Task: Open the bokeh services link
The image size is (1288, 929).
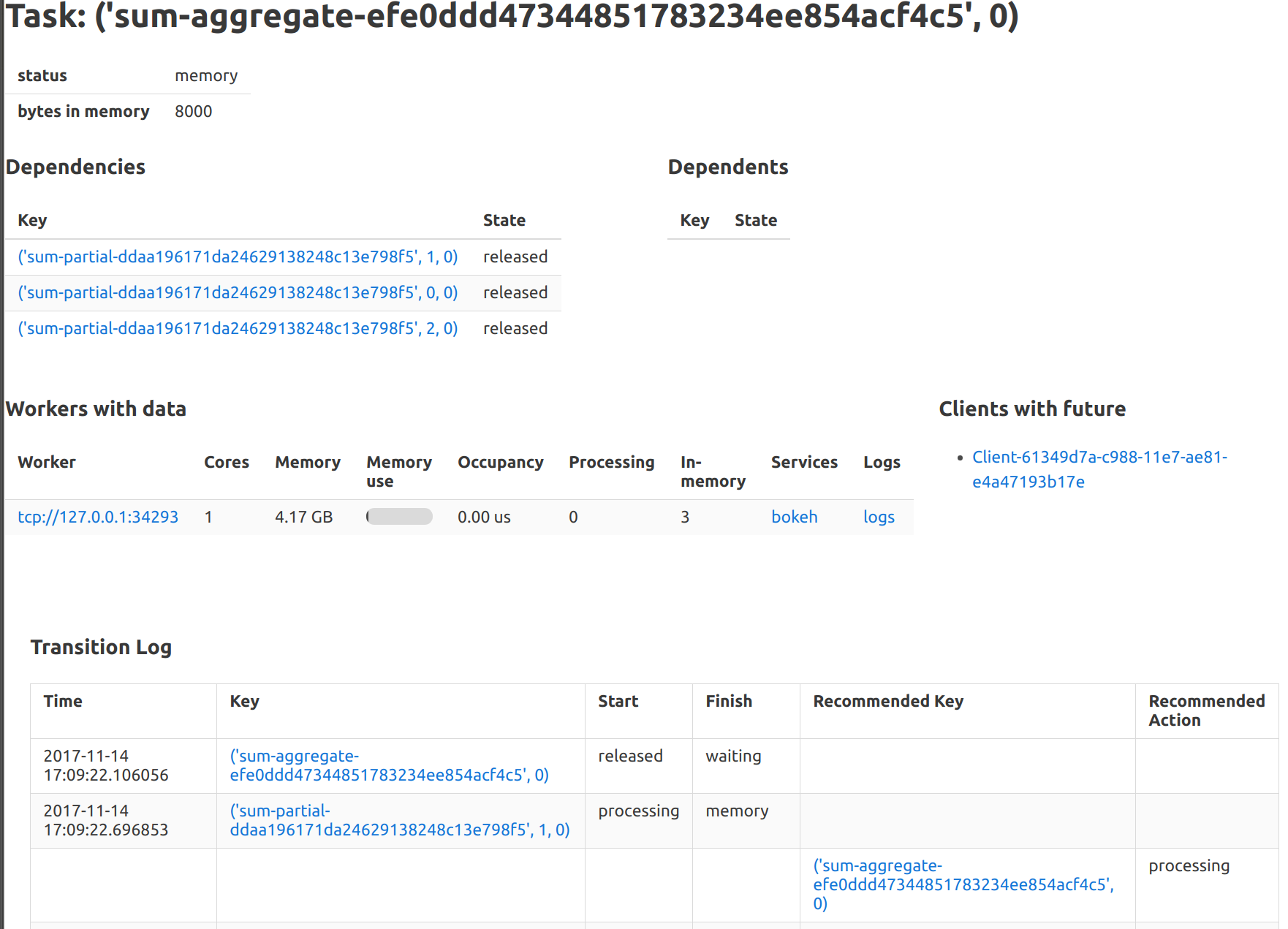Action: (x=794, y=517)
